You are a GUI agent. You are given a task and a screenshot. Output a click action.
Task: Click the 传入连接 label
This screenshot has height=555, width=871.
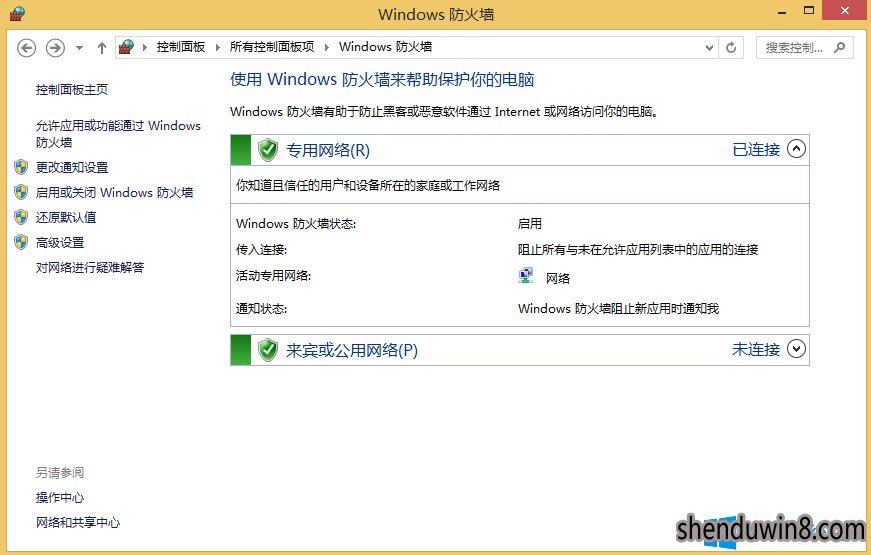click(x=261, y=249)
